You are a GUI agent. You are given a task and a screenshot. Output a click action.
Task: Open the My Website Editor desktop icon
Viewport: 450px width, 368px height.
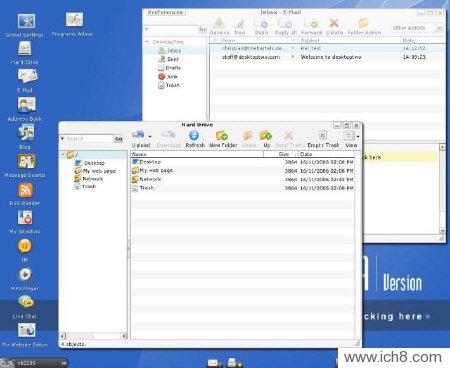(x=25, y=335)
